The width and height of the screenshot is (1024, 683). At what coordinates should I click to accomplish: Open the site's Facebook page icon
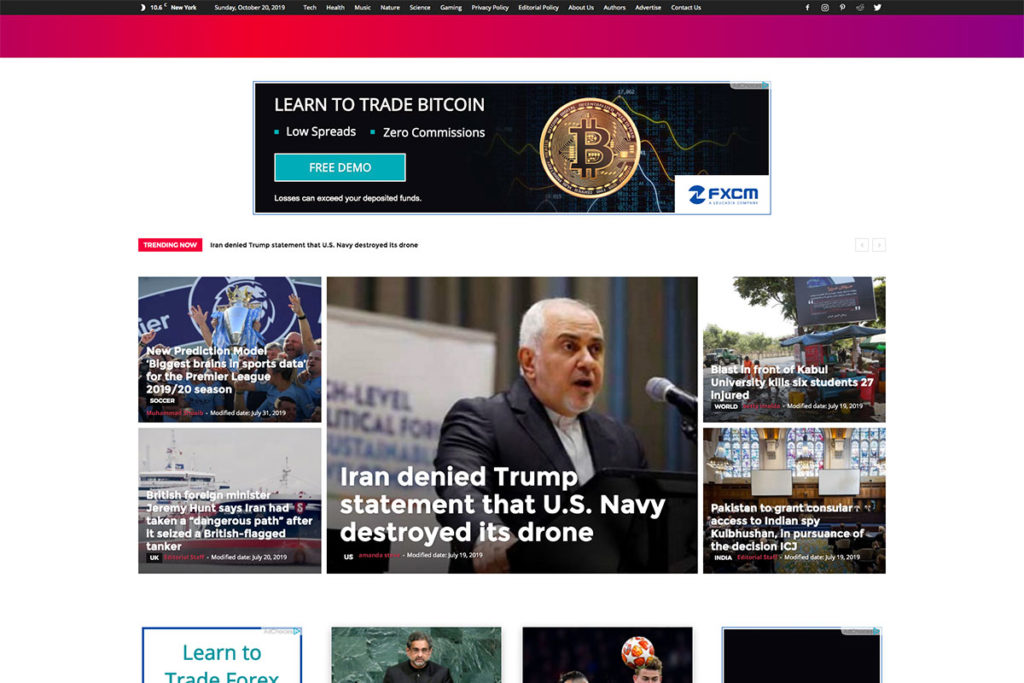coord(807,7)
